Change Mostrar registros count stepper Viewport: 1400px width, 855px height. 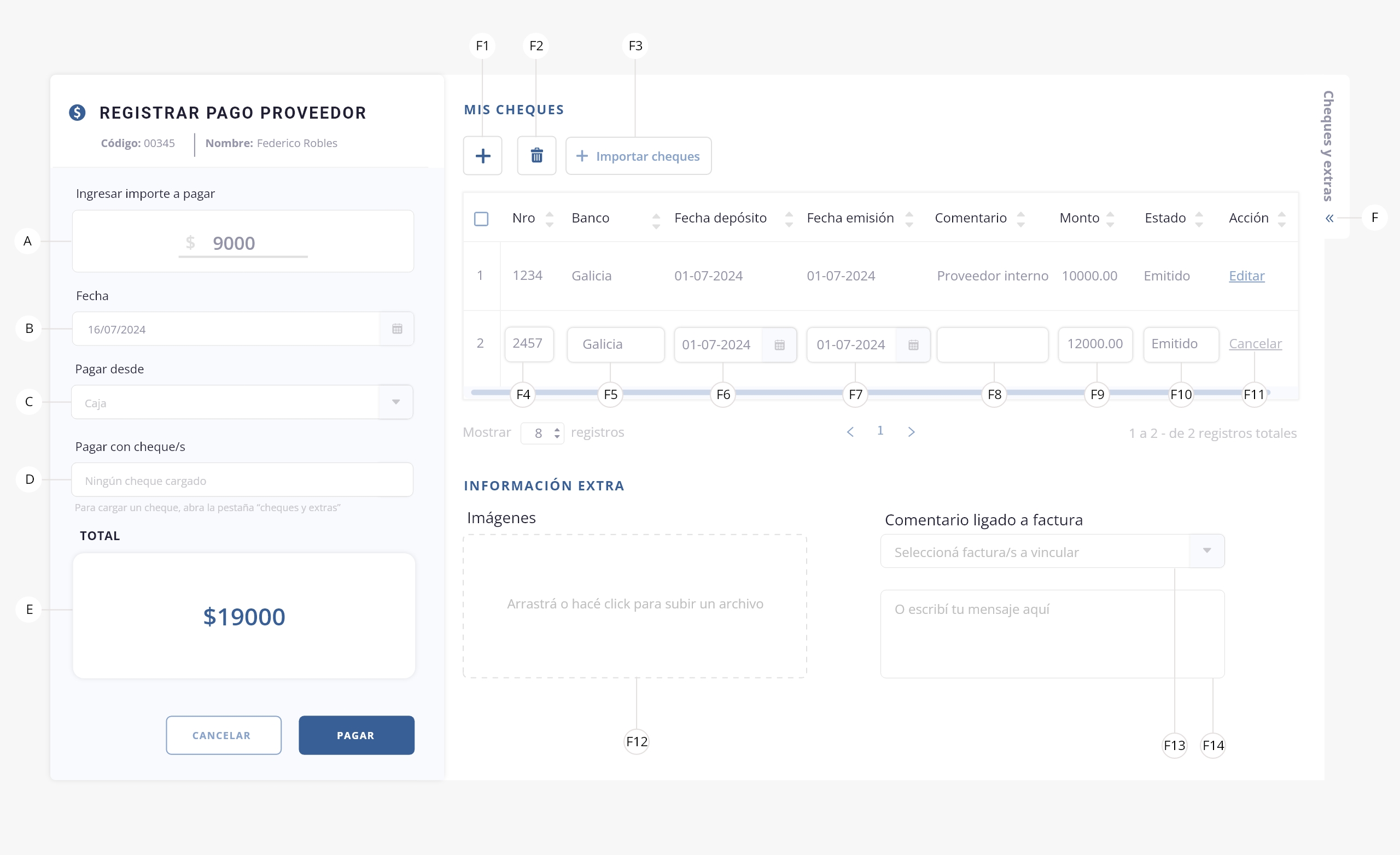point(557,434)
